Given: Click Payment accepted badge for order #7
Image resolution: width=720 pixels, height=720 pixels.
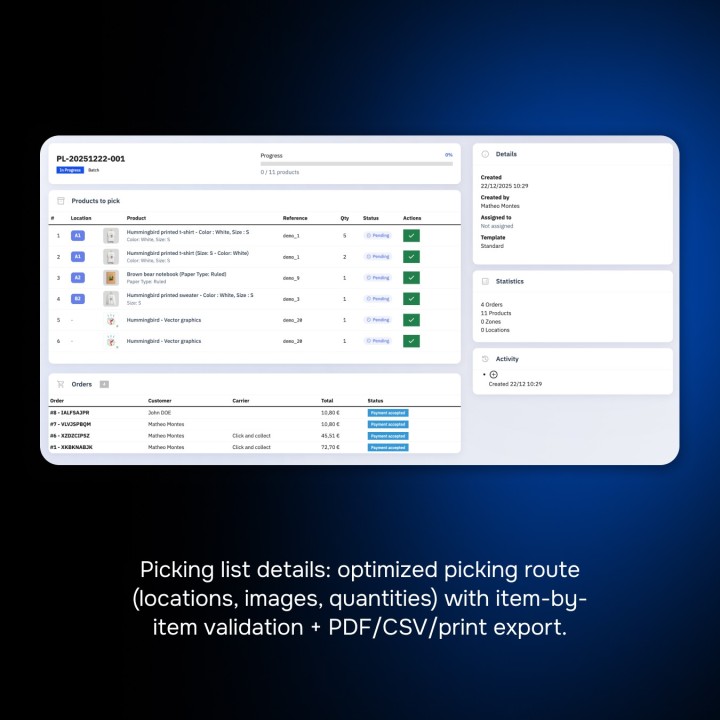Looking at the screenshot, I should [388, 424].
